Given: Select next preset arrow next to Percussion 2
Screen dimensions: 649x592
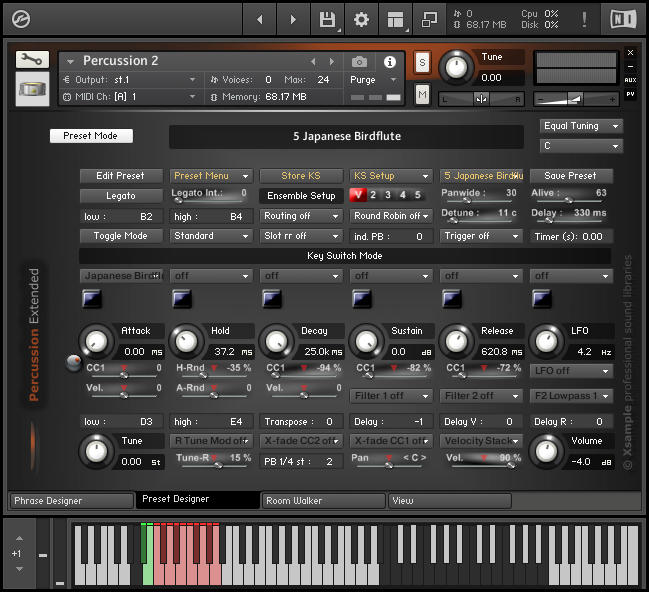Looking at the screenshot, I should coord(332,62).
